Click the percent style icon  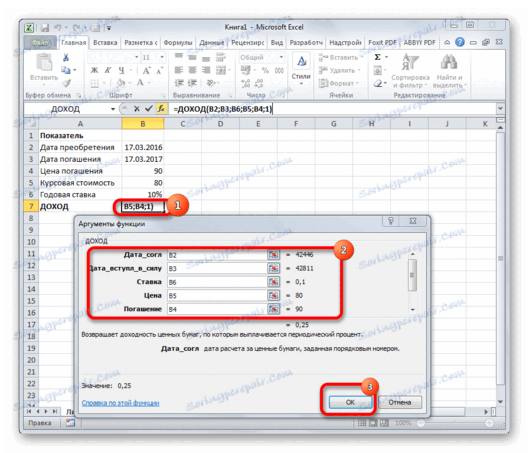click(x=265, y=70)
